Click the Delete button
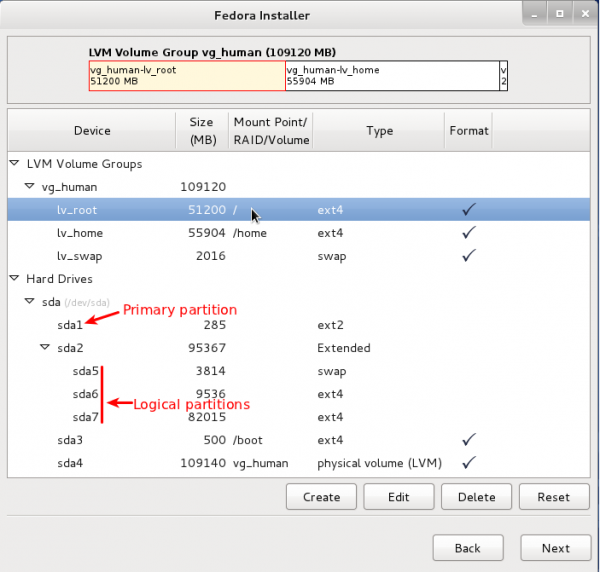This screenshot has width=600, height=572. [x=476, y=497]
